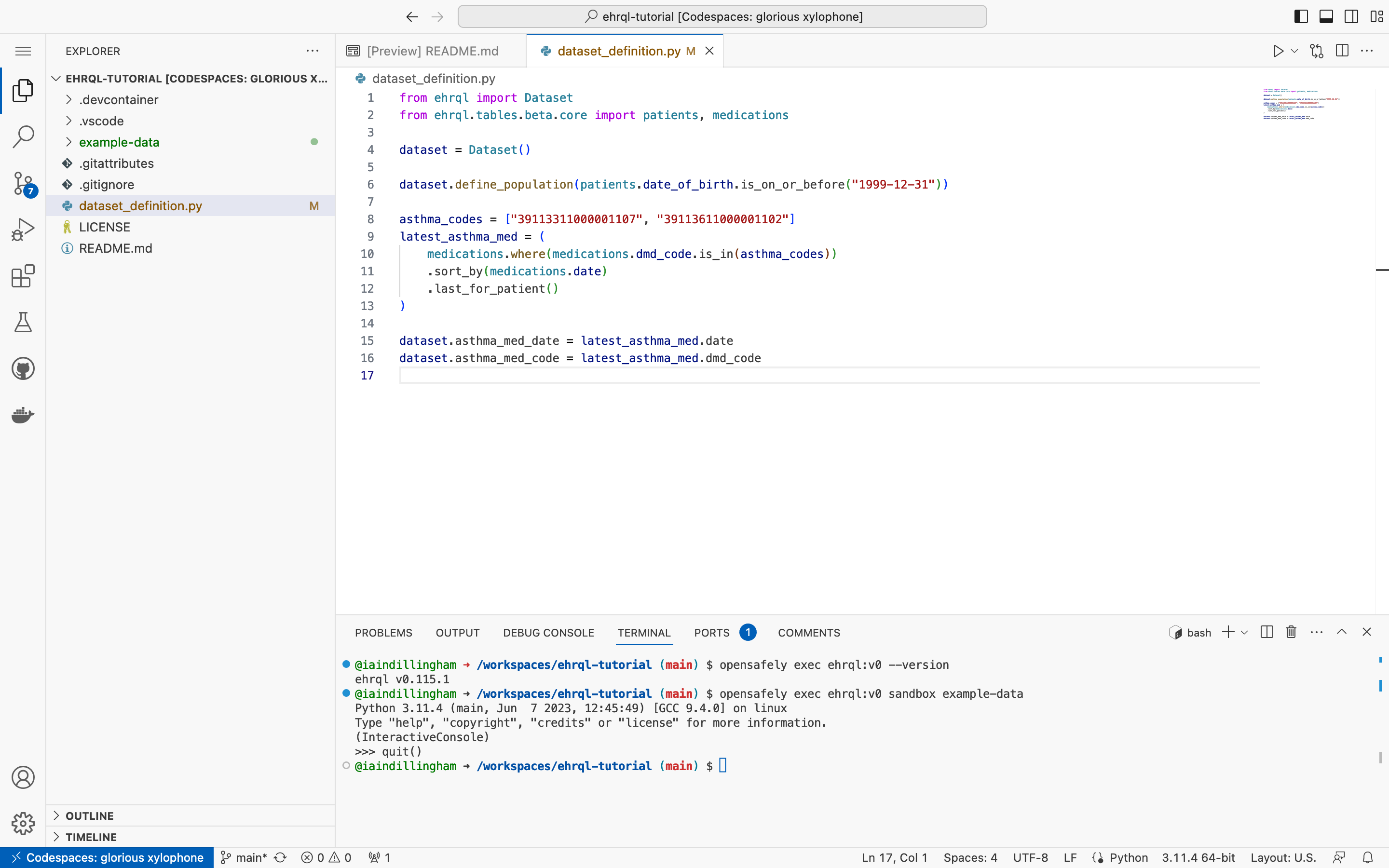1389x868 pixels.
Task: Open the Run and Debug view
Action: coord(23,230)
